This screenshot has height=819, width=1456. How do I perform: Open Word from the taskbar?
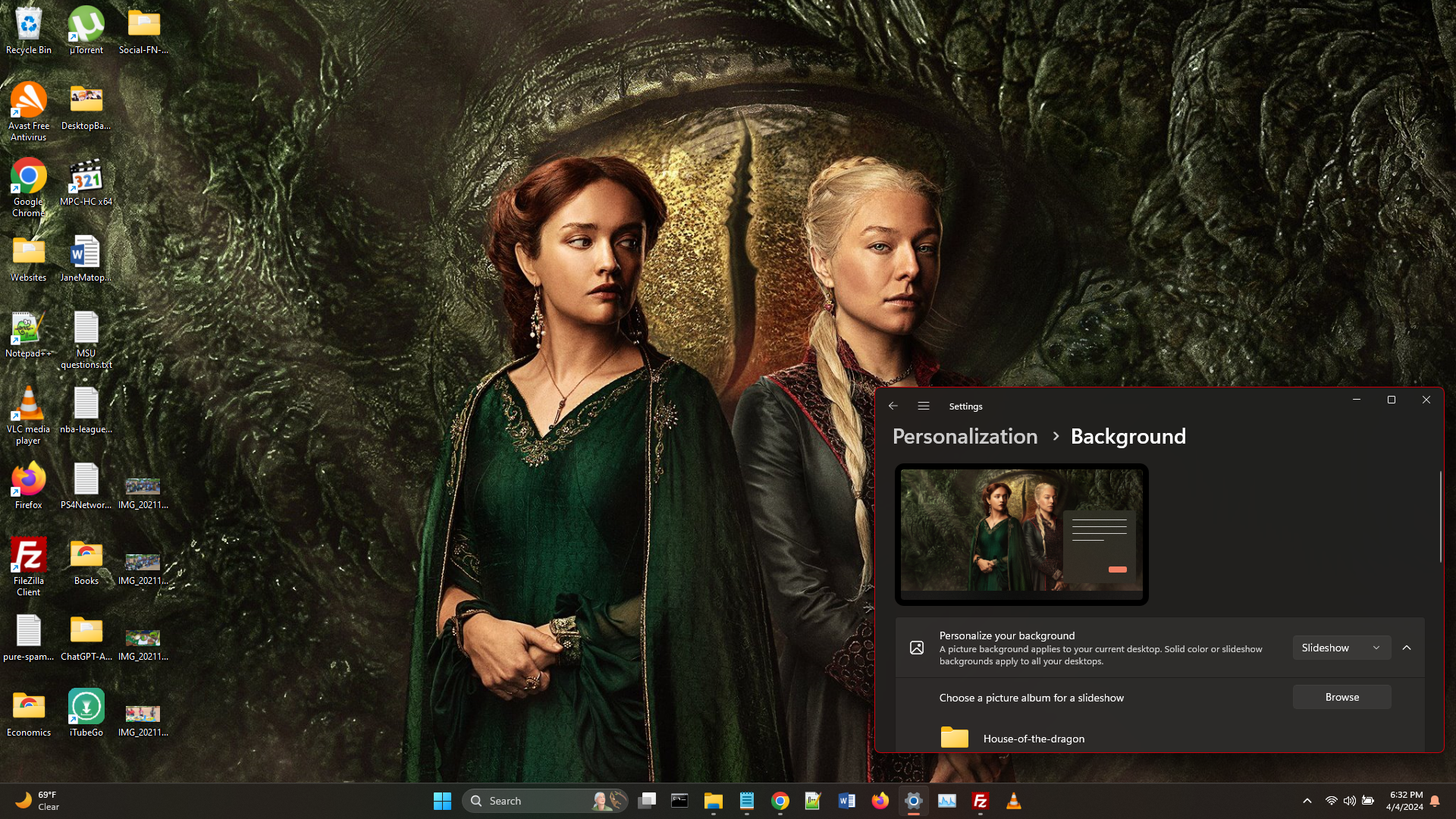point(846,801)
